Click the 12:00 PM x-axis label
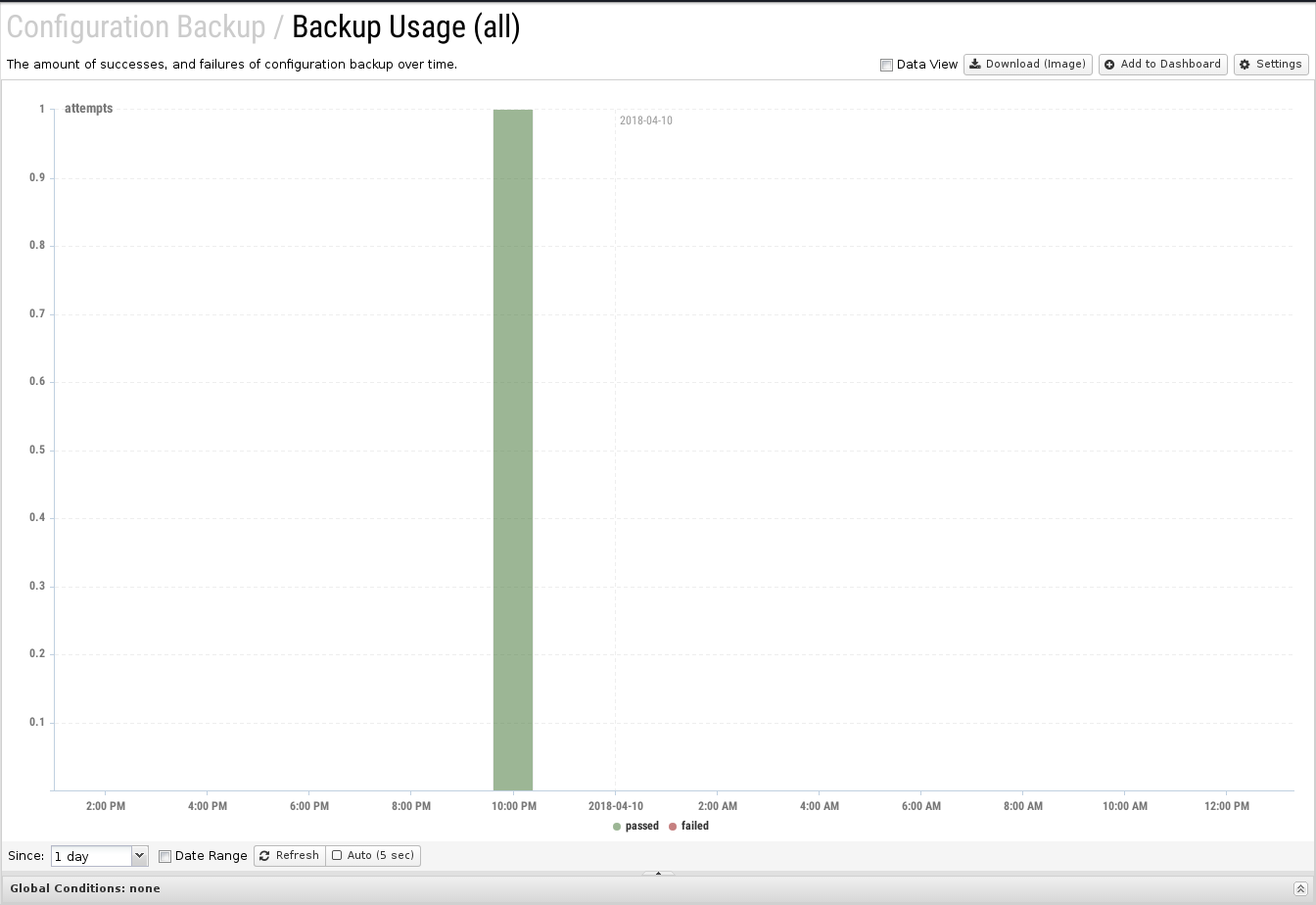Viewport: 1316px width, 905px height. pos(1227,807)
